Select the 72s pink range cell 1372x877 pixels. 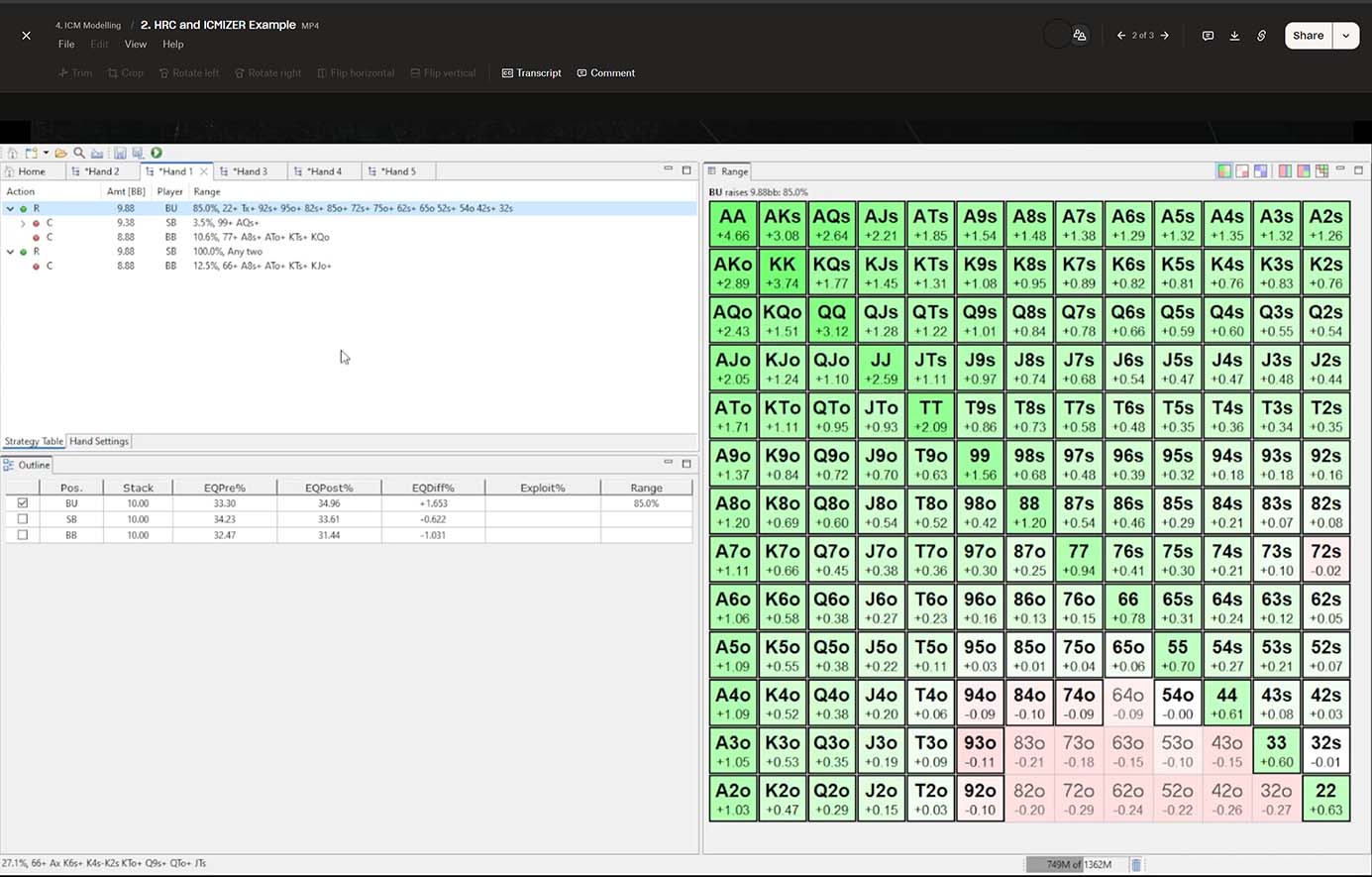(1325, 560)
